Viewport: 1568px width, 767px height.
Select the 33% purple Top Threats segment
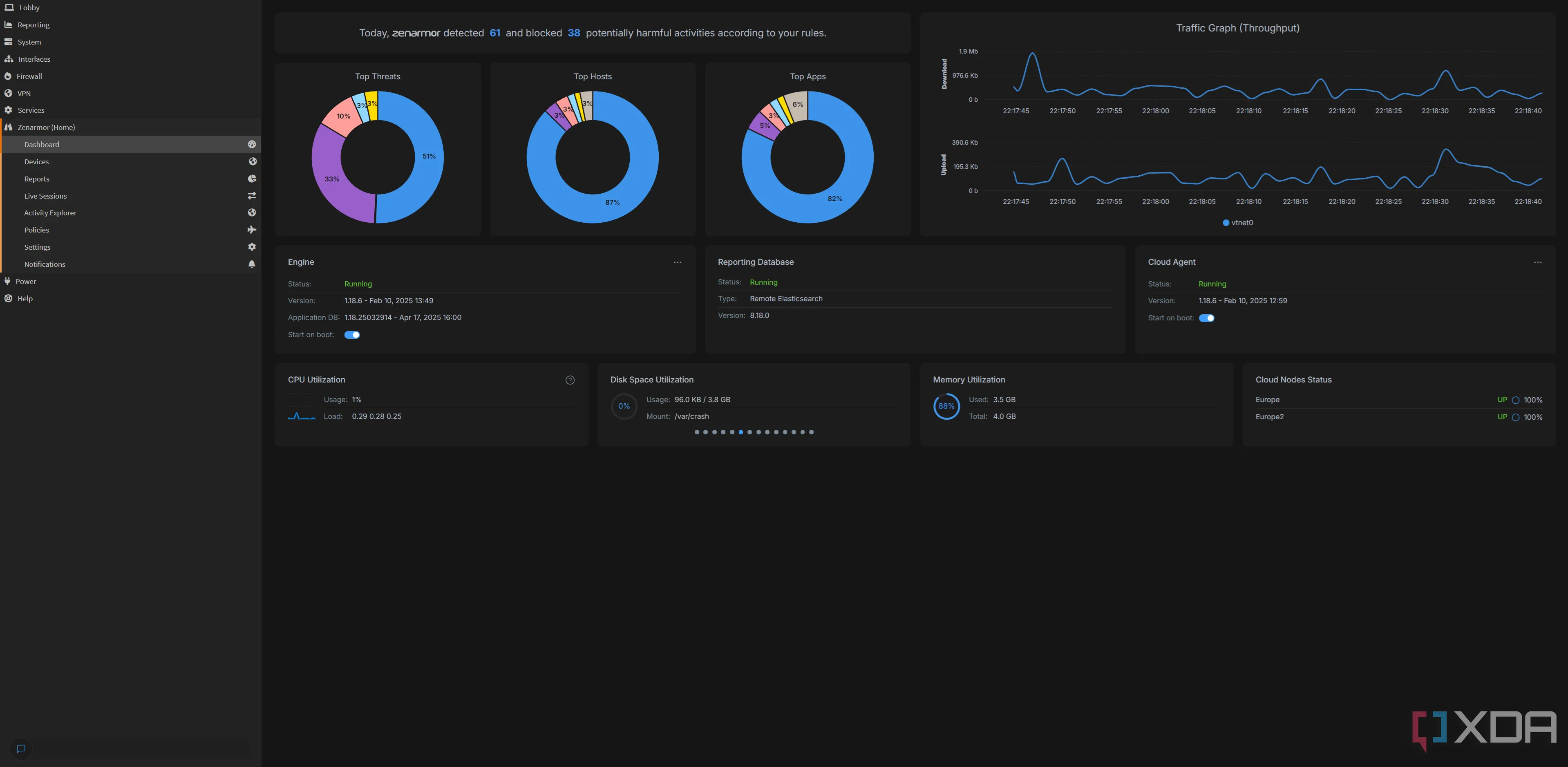[x=332, y=179]
